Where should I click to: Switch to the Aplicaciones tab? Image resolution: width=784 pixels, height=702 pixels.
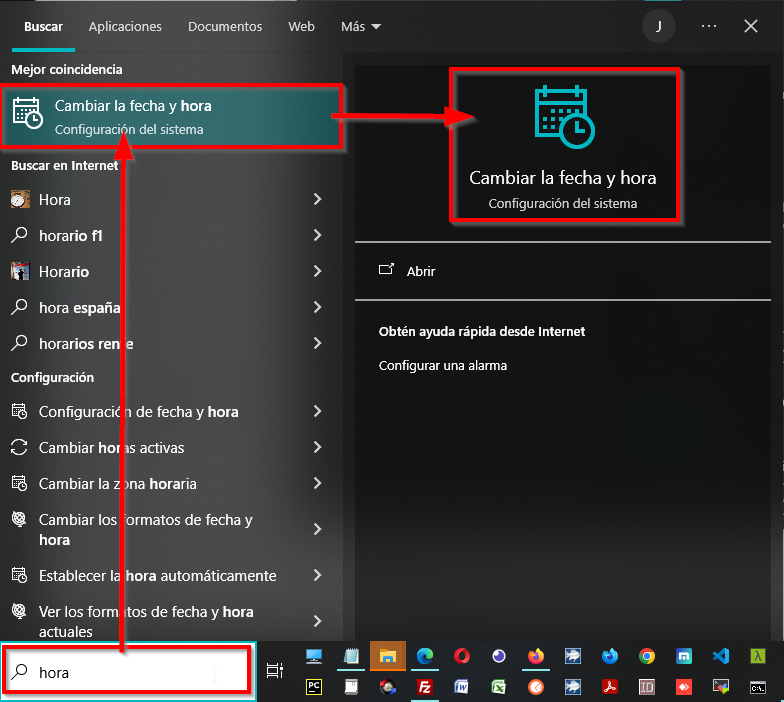[x=125, y=27]
